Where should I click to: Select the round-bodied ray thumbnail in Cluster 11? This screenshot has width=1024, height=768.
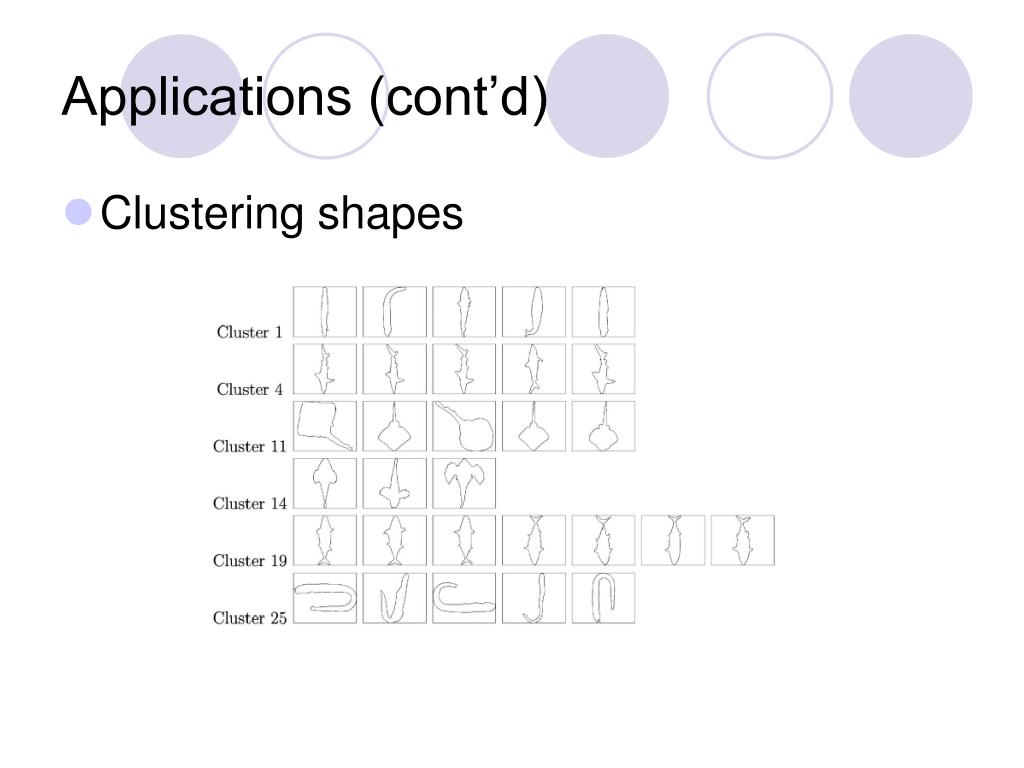(464, 426)
